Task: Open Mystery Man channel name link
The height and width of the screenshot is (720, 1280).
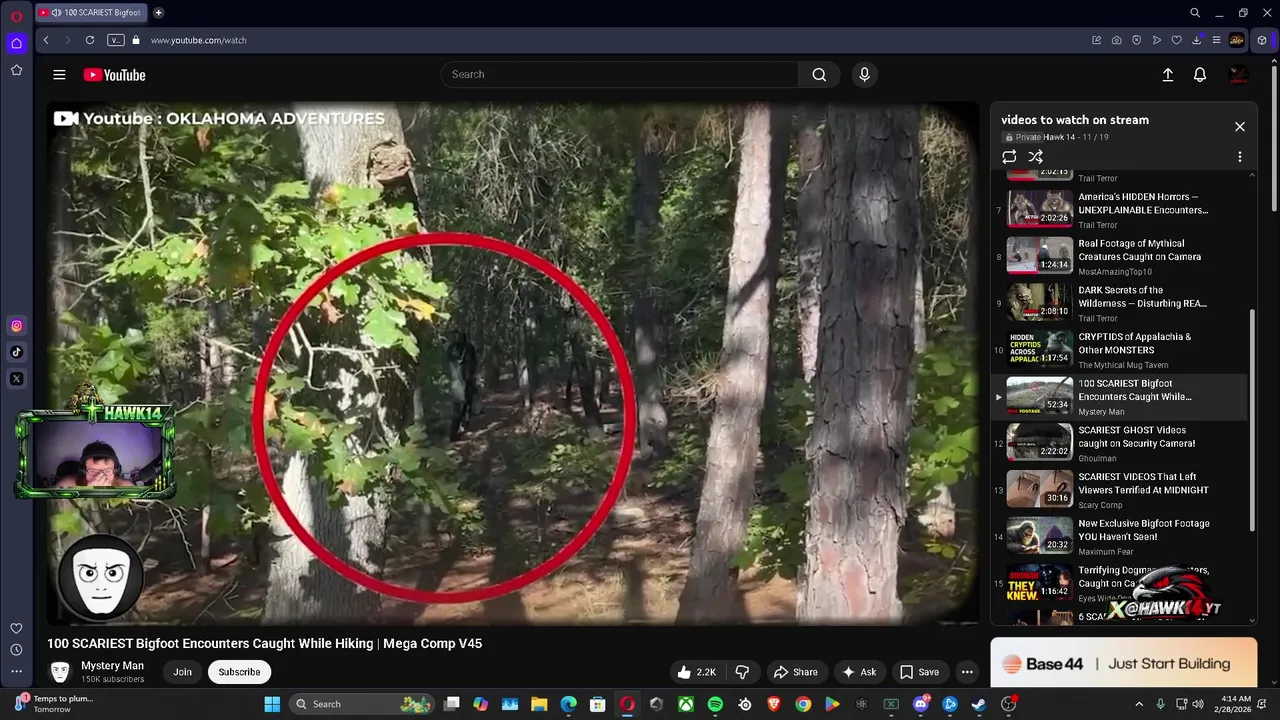Action: pyautogui.click(x=112, y=666)
